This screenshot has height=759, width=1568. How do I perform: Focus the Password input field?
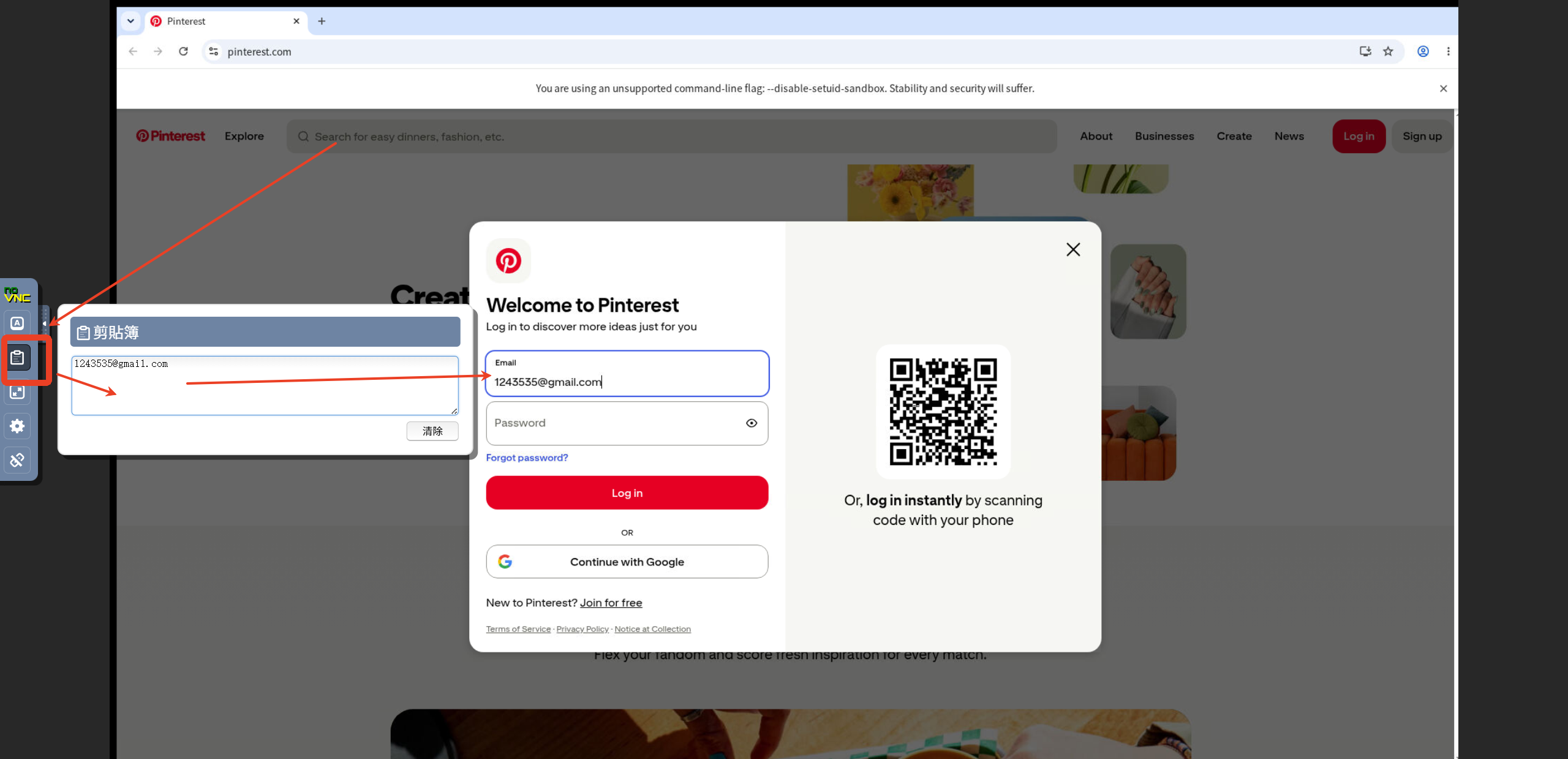click(627, 423)
